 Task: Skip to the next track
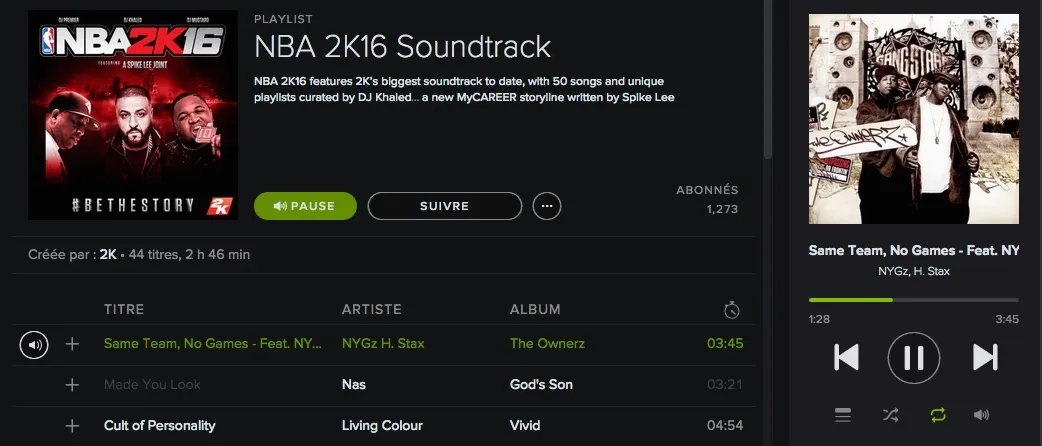coord(985,357)
